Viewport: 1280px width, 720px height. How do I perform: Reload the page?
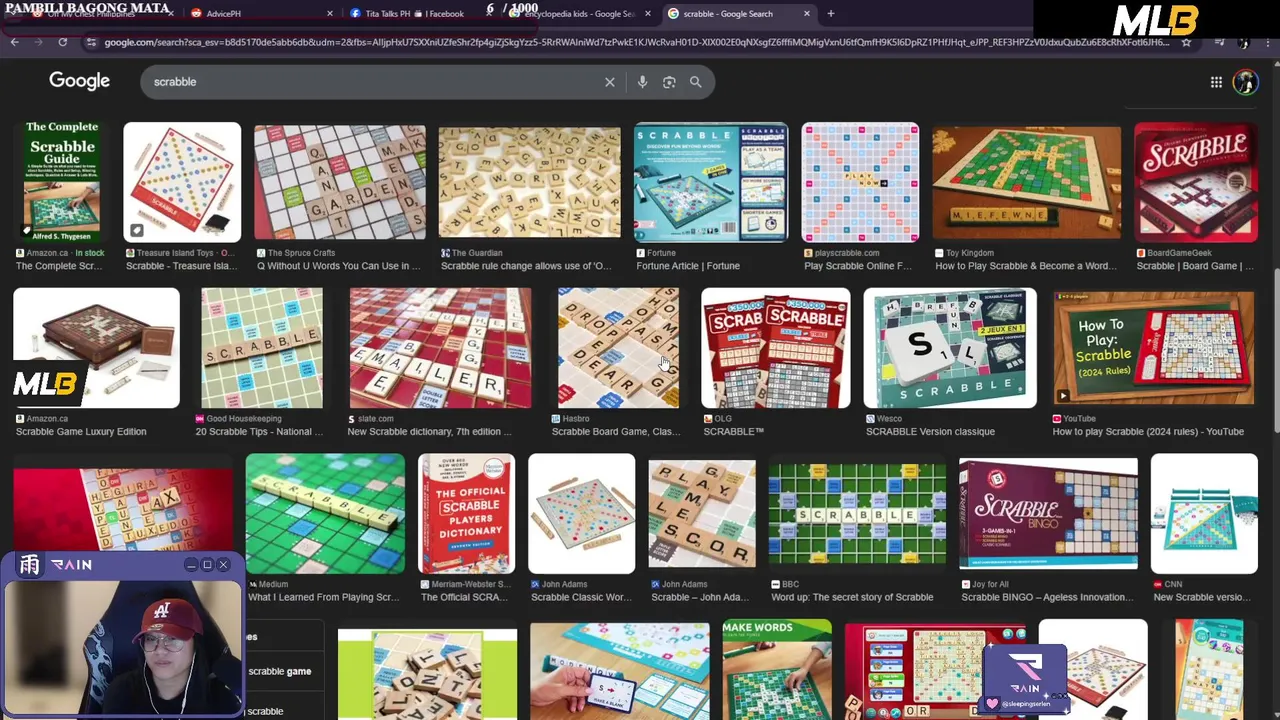coord(62,42)
